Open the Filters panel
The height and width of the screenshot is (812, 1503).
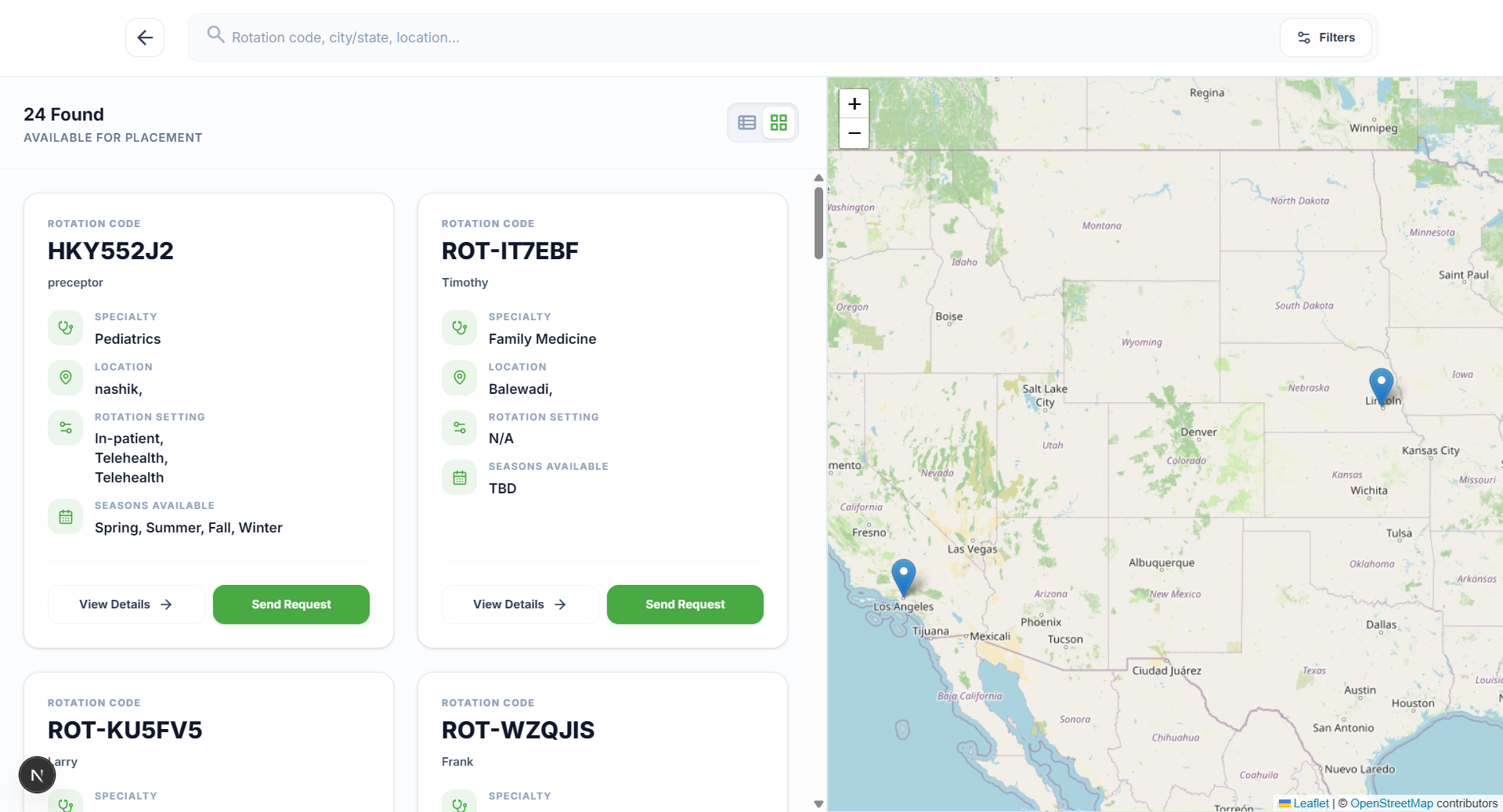(1326, 38)
